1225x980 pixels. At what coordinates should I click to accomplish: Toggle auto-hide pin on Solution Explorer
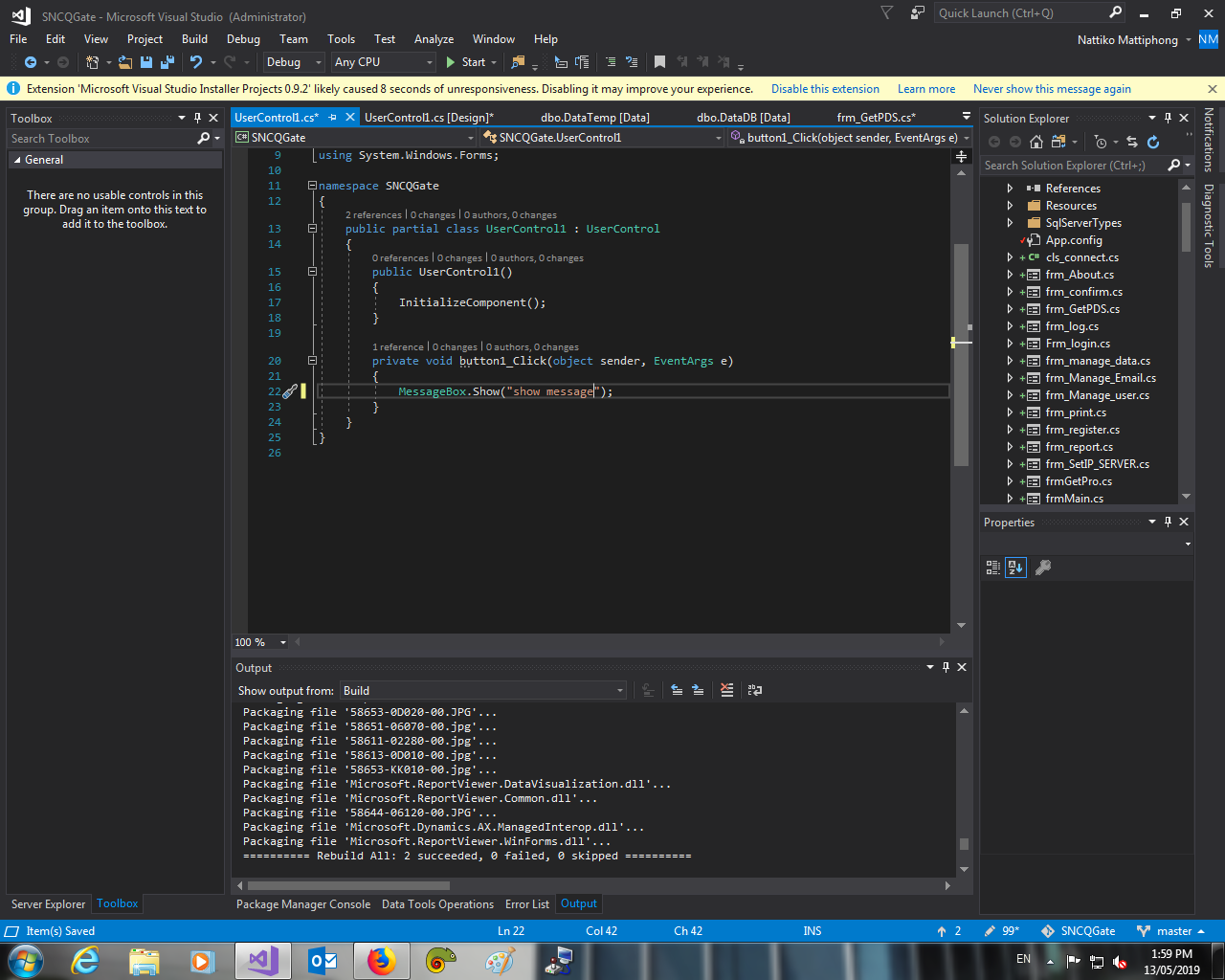pyautogui.click(x=1168, y=118)
